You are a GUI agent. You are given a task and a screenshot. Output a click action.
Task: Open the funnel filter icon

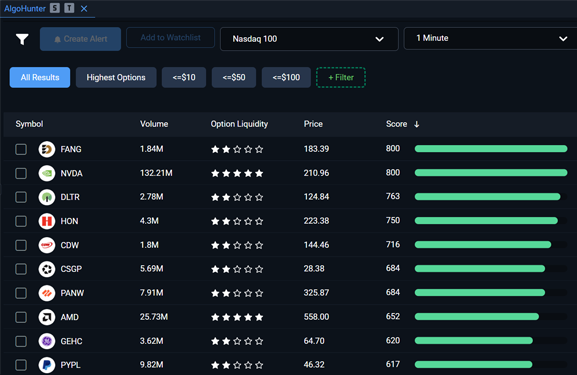click(22, 39)
